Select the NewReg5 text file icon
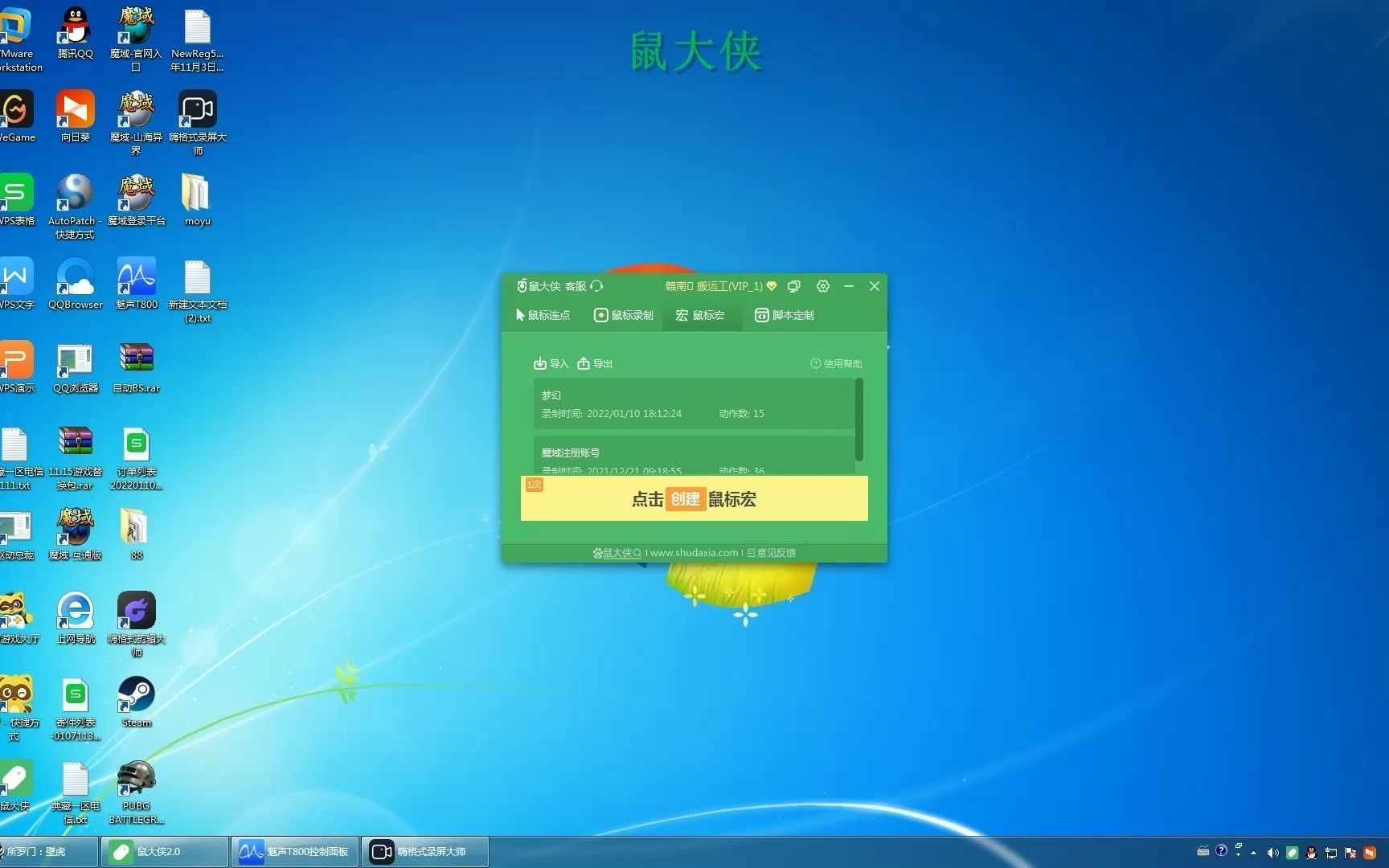The height and width of the screenshot is (868, 1389). click(197, 39)
